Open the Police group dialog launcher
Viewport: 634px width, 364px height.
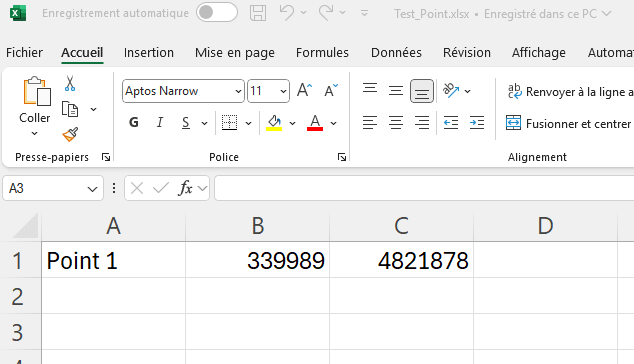pos(342,157)
